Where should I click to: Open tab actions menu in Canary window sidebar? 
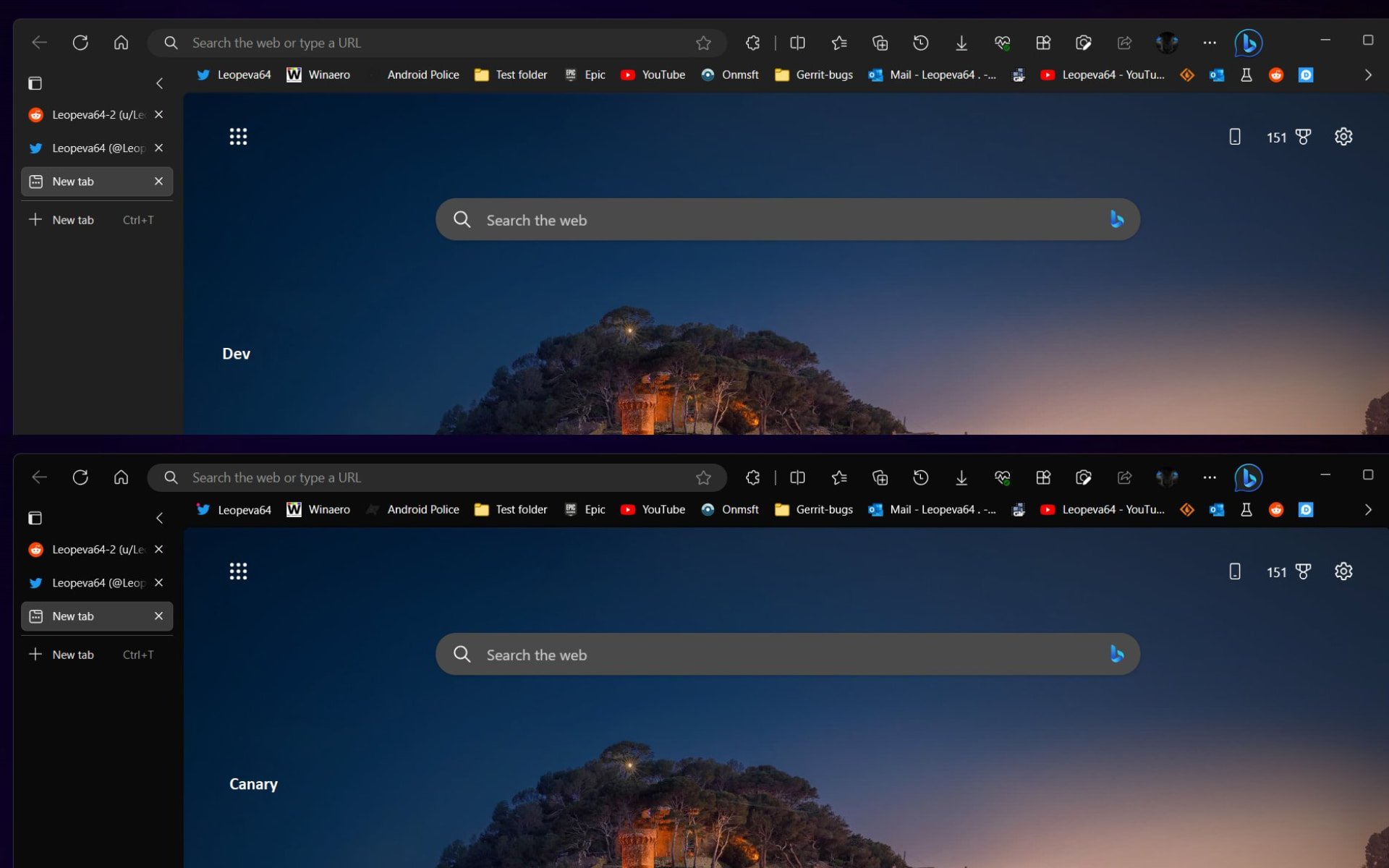click(35, 518)
